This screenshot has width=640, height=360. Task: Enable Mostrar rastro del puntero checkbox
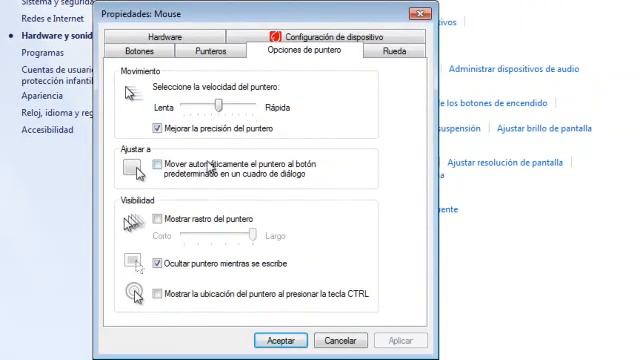[x=157, y=219]
